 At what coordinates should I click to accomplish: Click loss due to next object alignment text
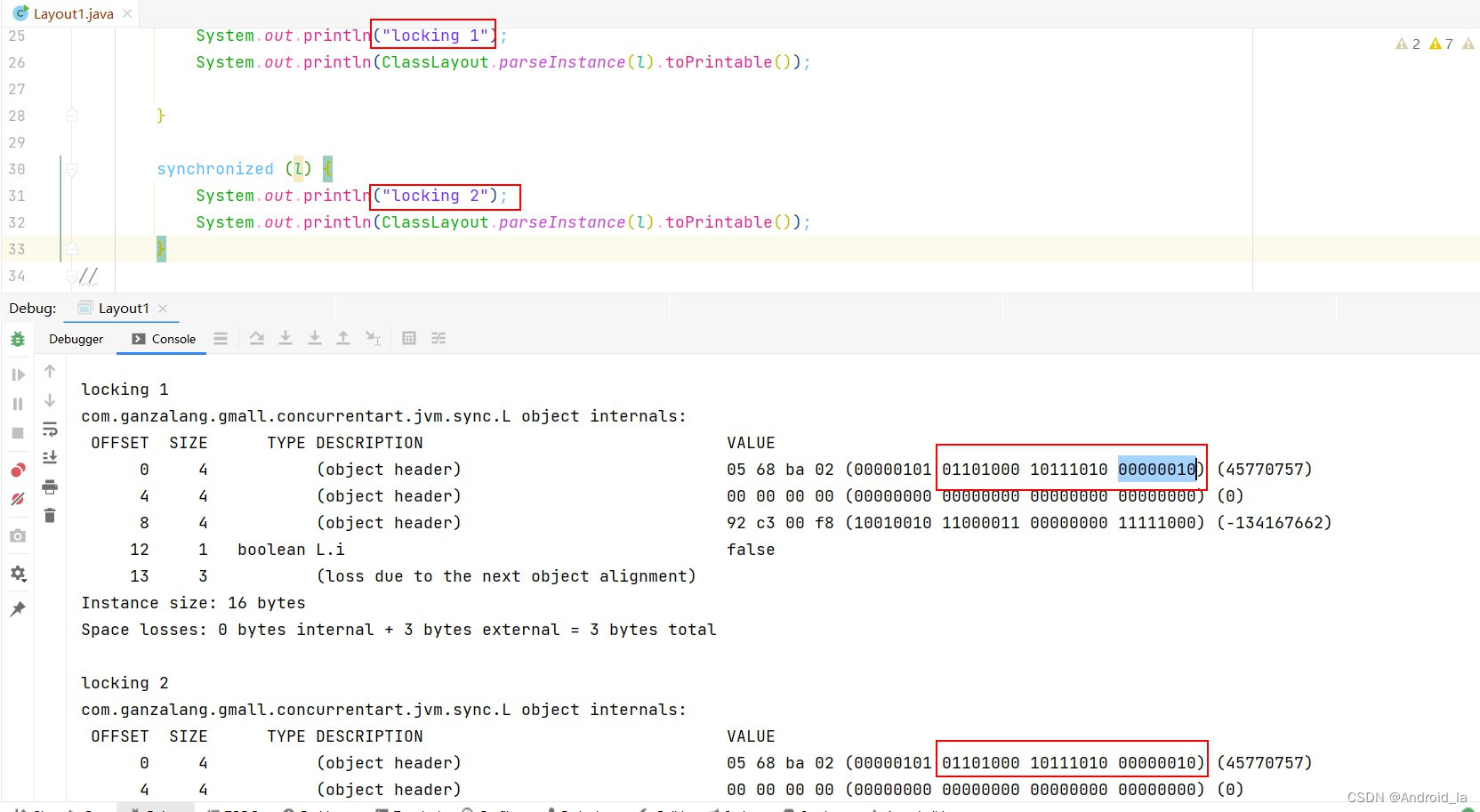coord(506,576)
